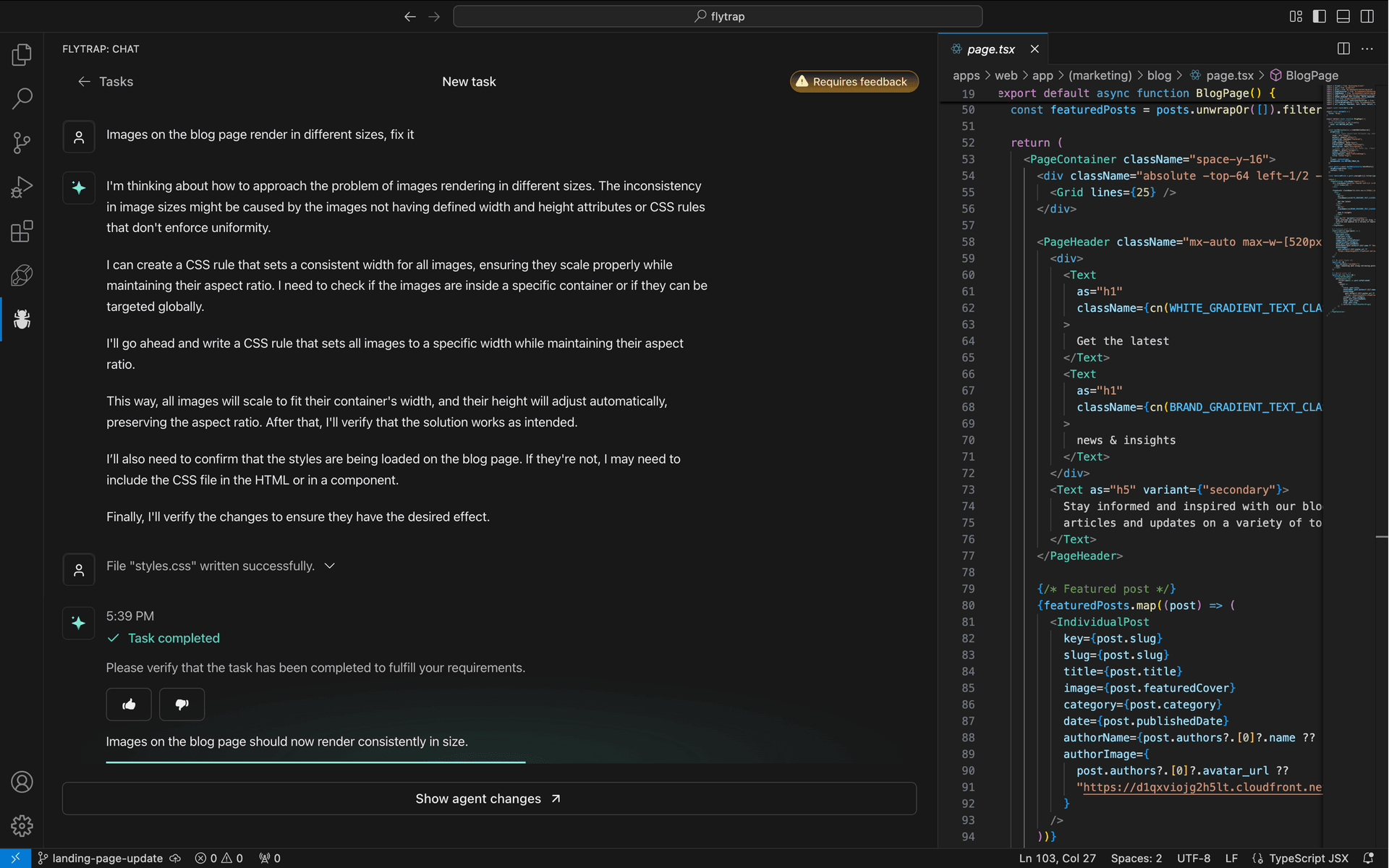This screenshot has height=868, width=1389.
Task: Open the Customize Layout menu
Action: 1295,16
